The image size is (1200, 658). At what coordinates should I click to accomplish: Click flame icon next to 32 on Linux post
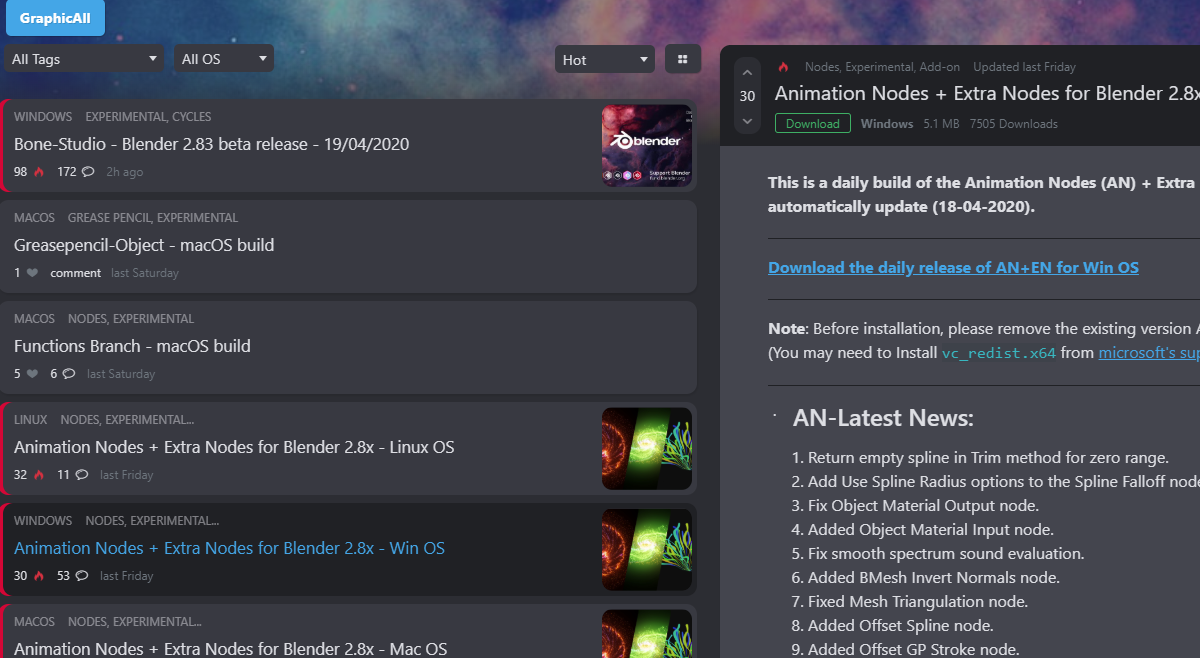(x=39, y=475)
